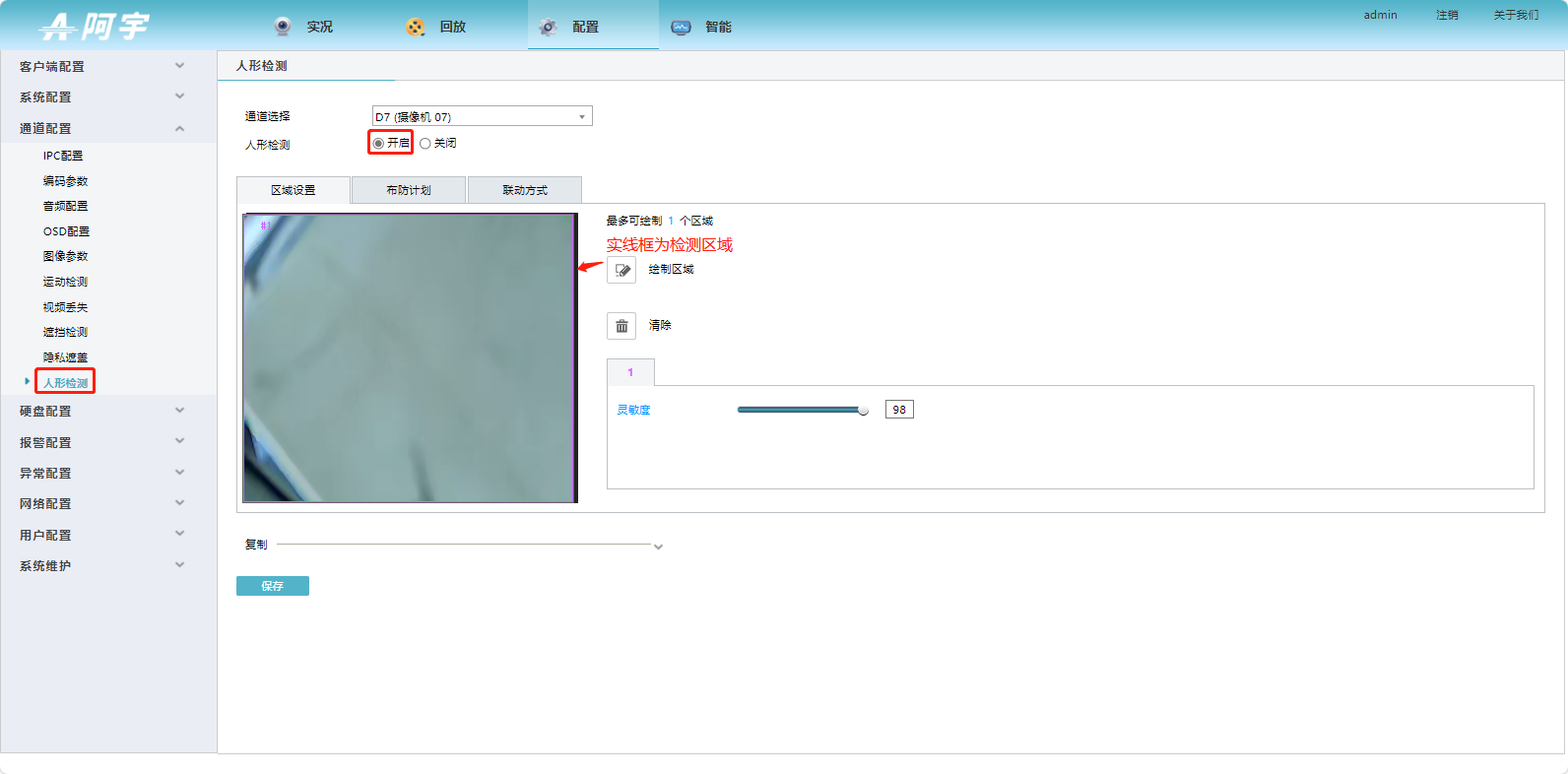The height and width of the screenshot is (774, 1568).
Task: Click the 关于我们 link
Action: tap(1516, 15)
